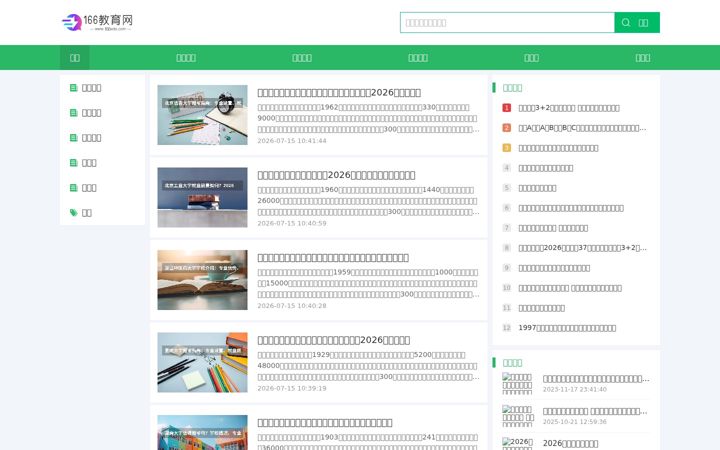Open the rank 5 hot list item

point(537,188)
